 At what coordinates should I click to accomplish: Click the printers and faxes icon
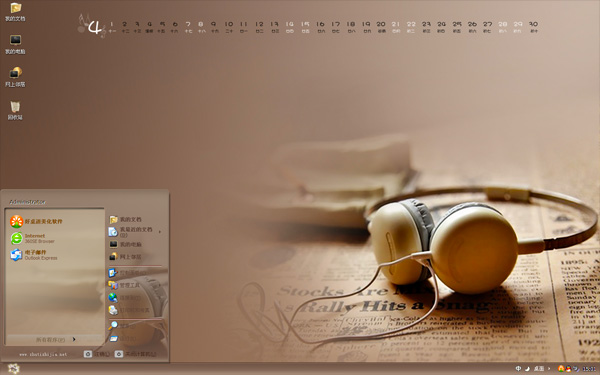pos(113,310)
